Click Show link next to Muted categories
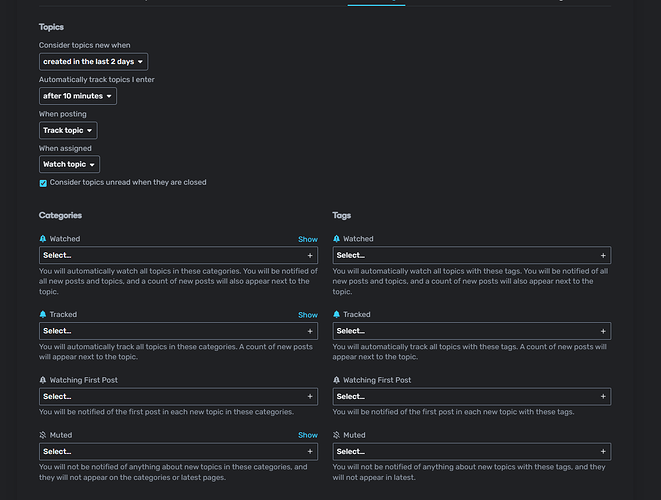The height and width of the screenshot is (500, 661). (308, 435)
